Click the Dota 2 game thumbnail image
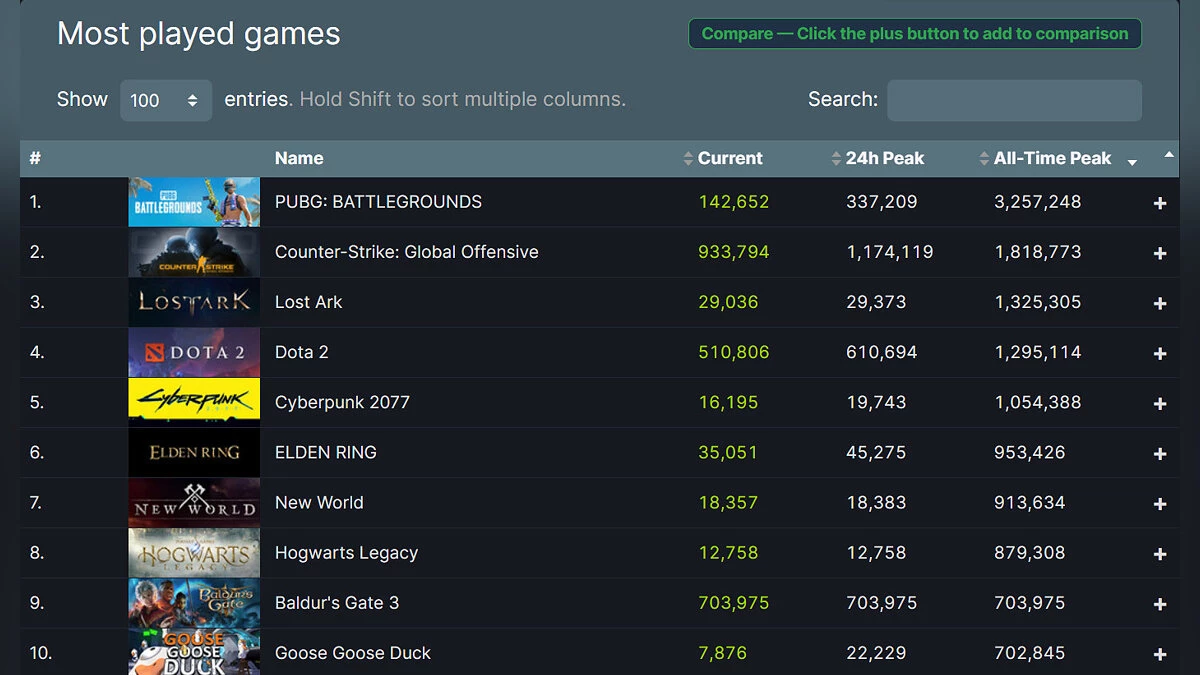This screenshot has height=675, width=1200. [194, 352]
